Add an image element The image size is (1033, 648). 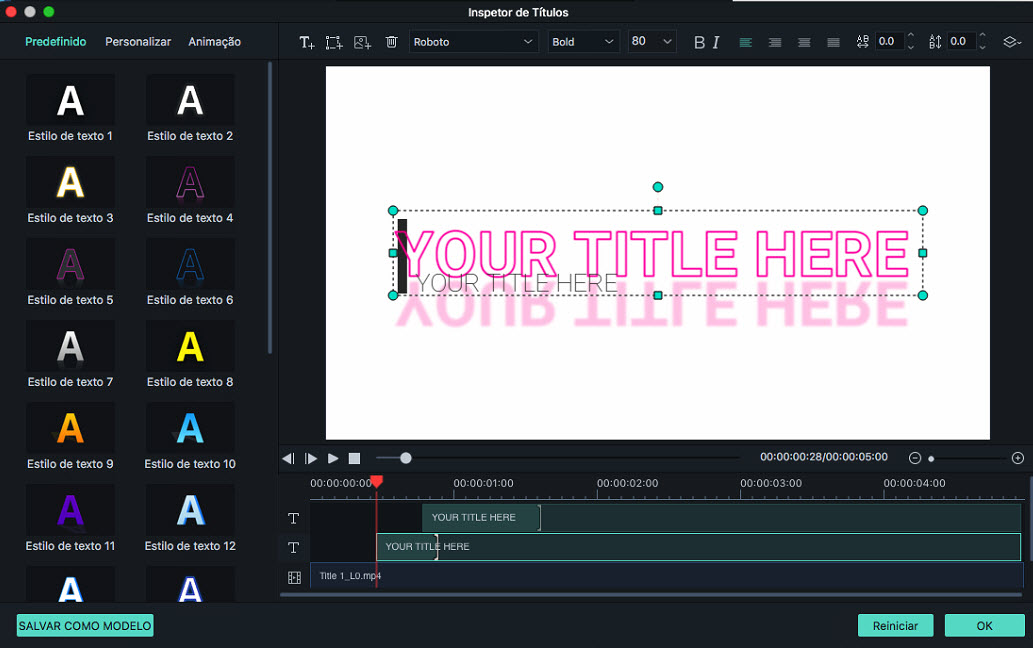click(362, 42)
